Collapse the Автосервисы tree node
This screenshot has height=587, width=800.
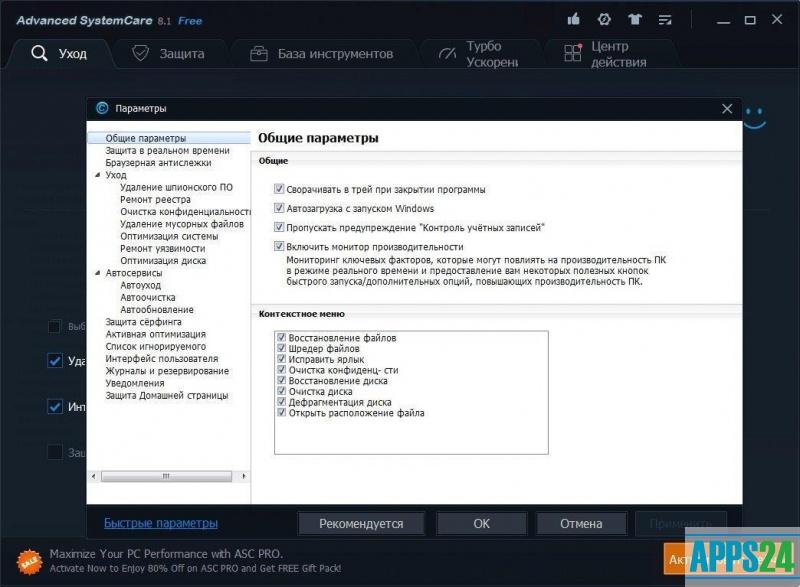[x=97, y=273]
